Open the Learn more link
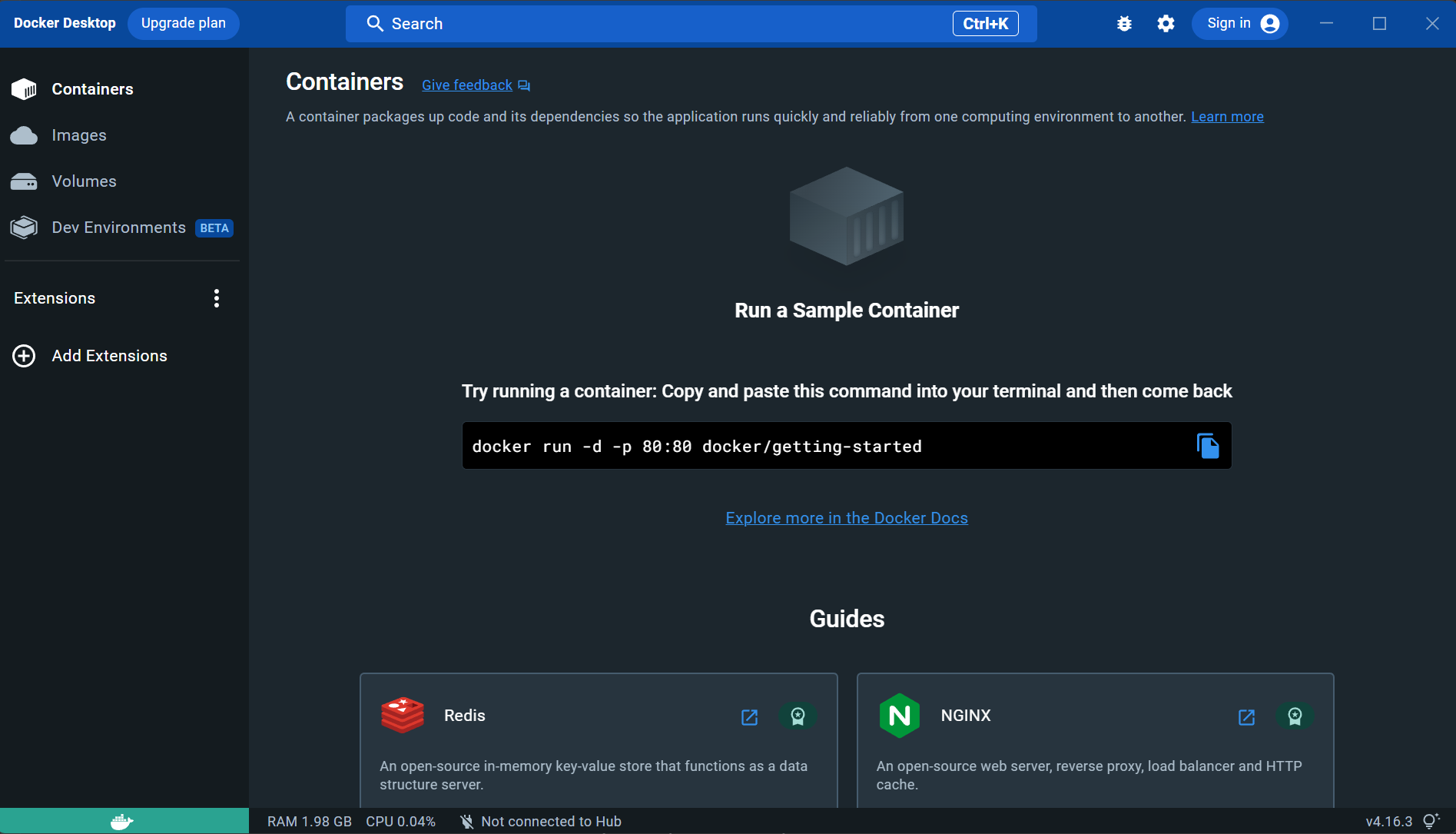This screenshot has width=1456, height=834. [1227, 117]
